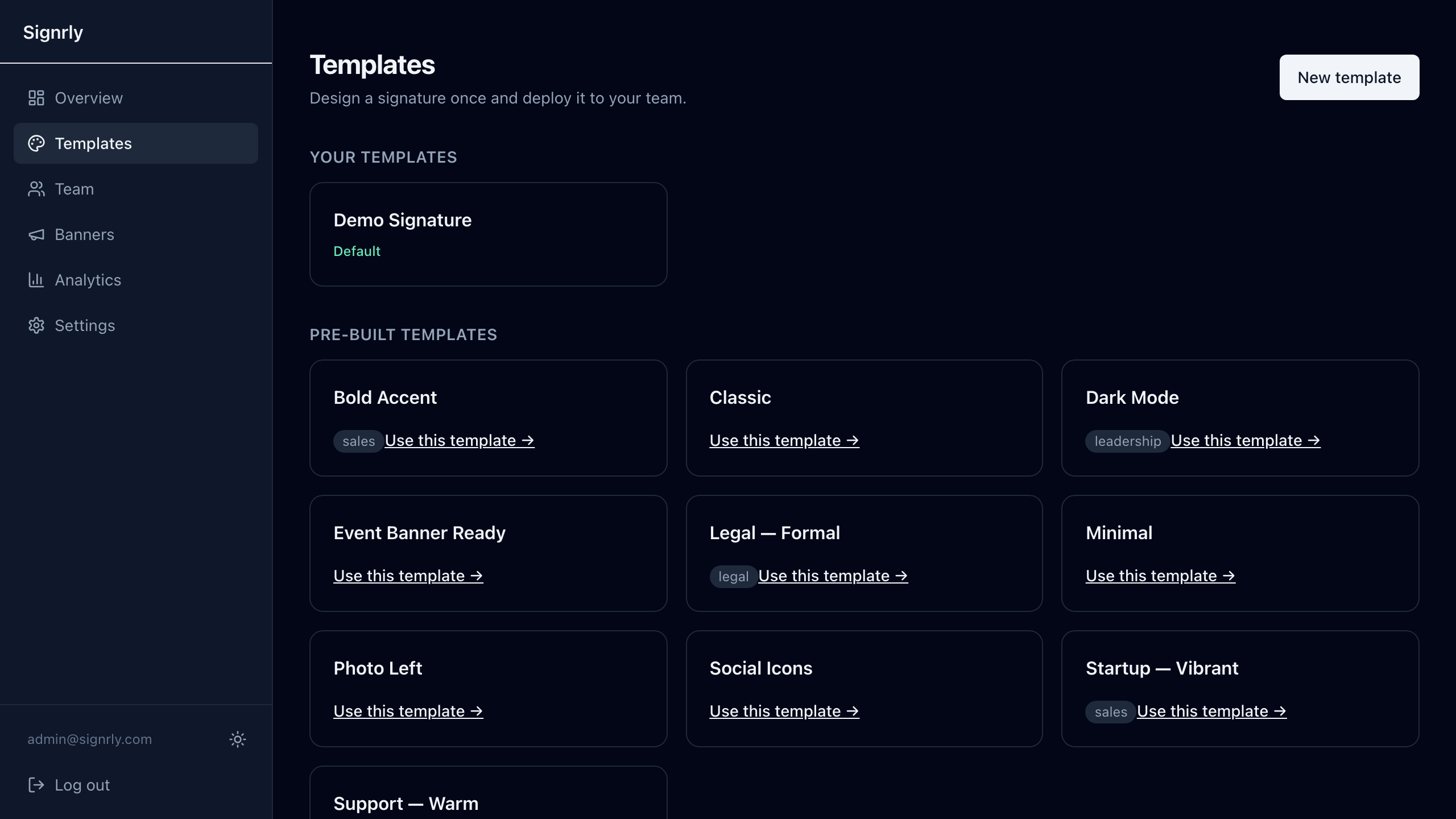Click the PRE-BUILT TEMPLATES section heading

[403, 335]
